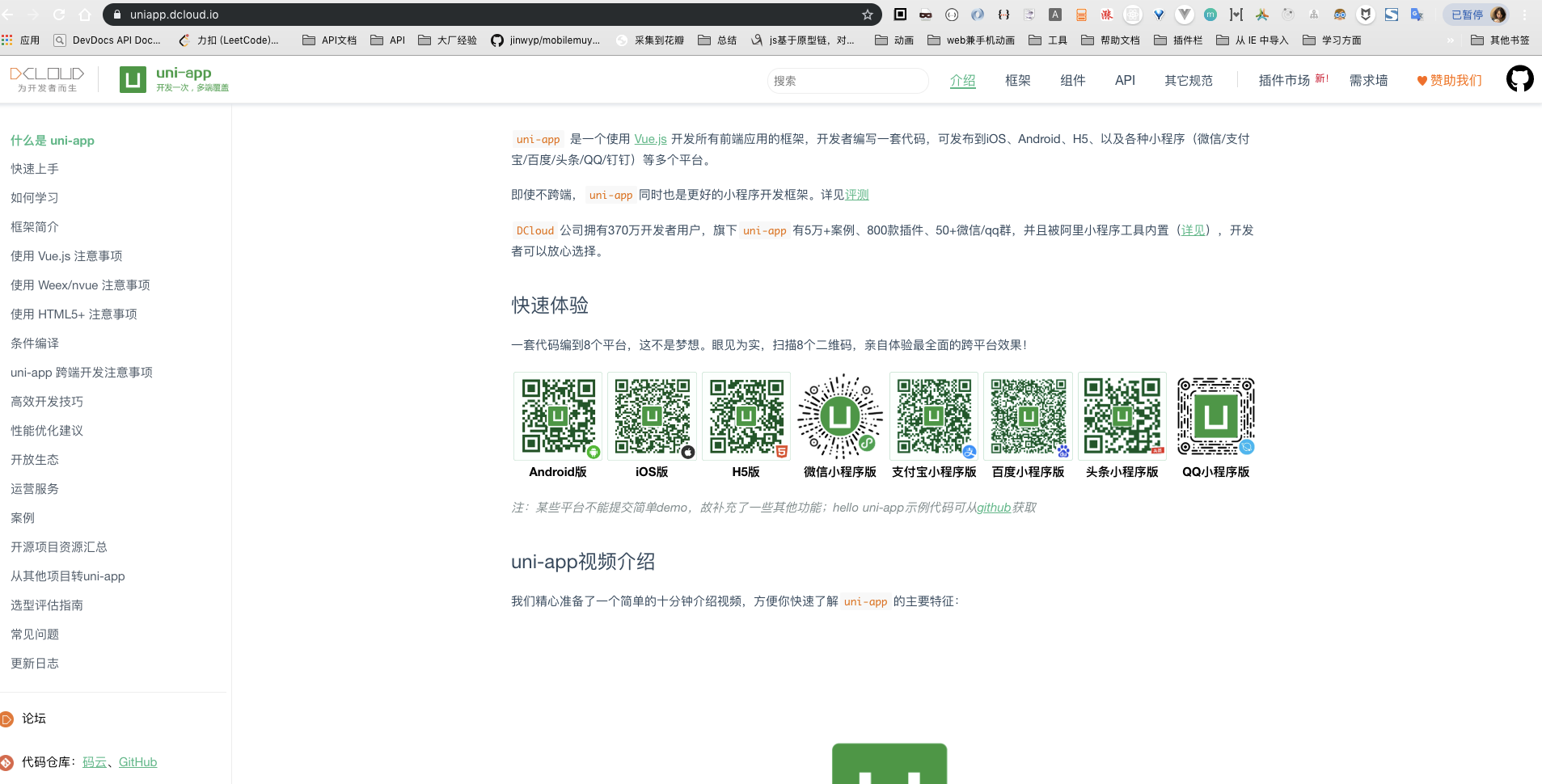Image resolution: width=1542 pixels, height=784 pixels.
Task: Expand the 工具 bookmark folder
Action: pyautogui.click(x=1048, y=40)
